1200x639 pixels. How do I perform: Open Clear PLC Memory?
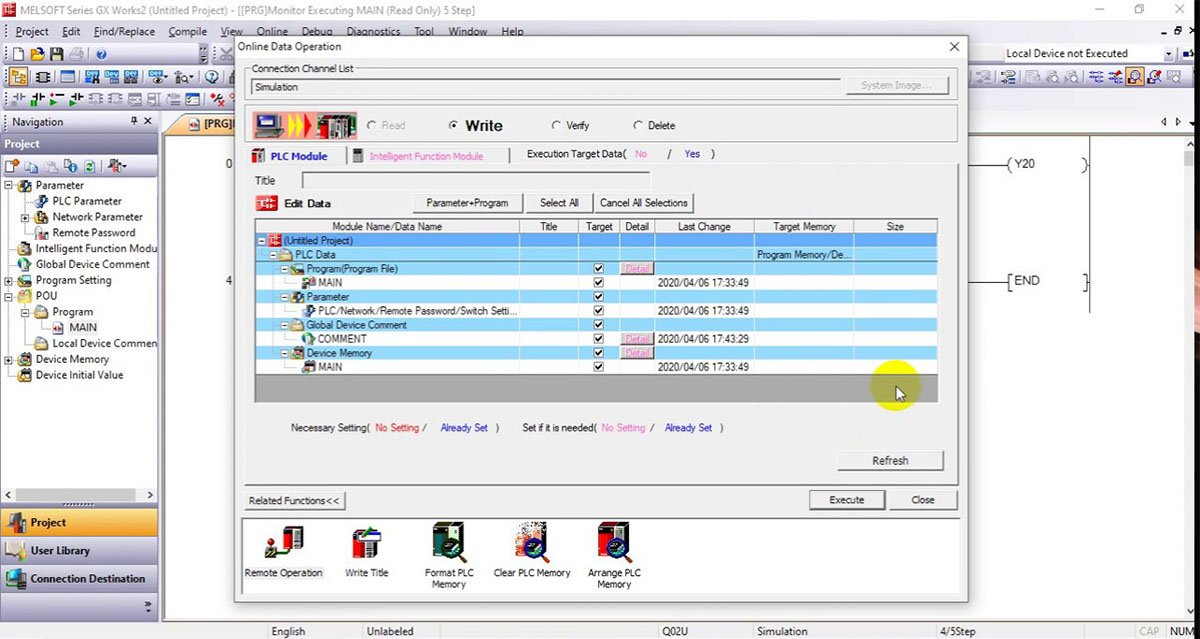[x=531, y=552]
